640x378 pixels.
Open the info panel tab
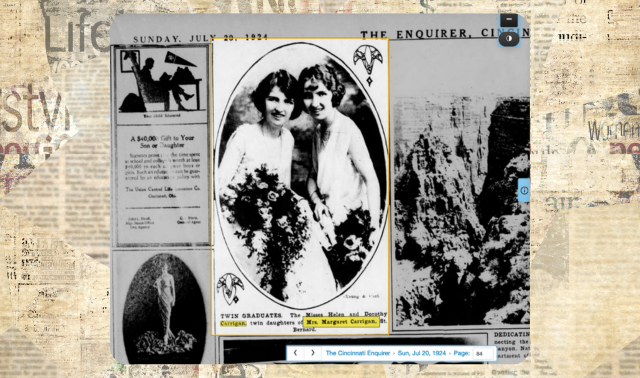pos(524,190)
